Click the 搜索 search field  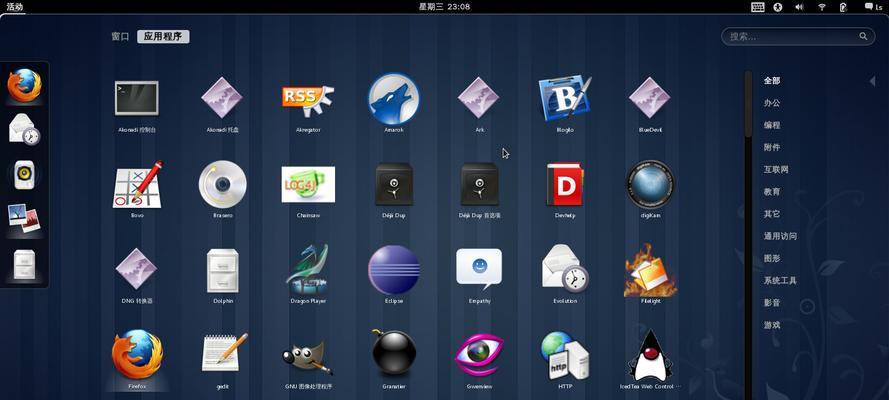coord(798,36)
